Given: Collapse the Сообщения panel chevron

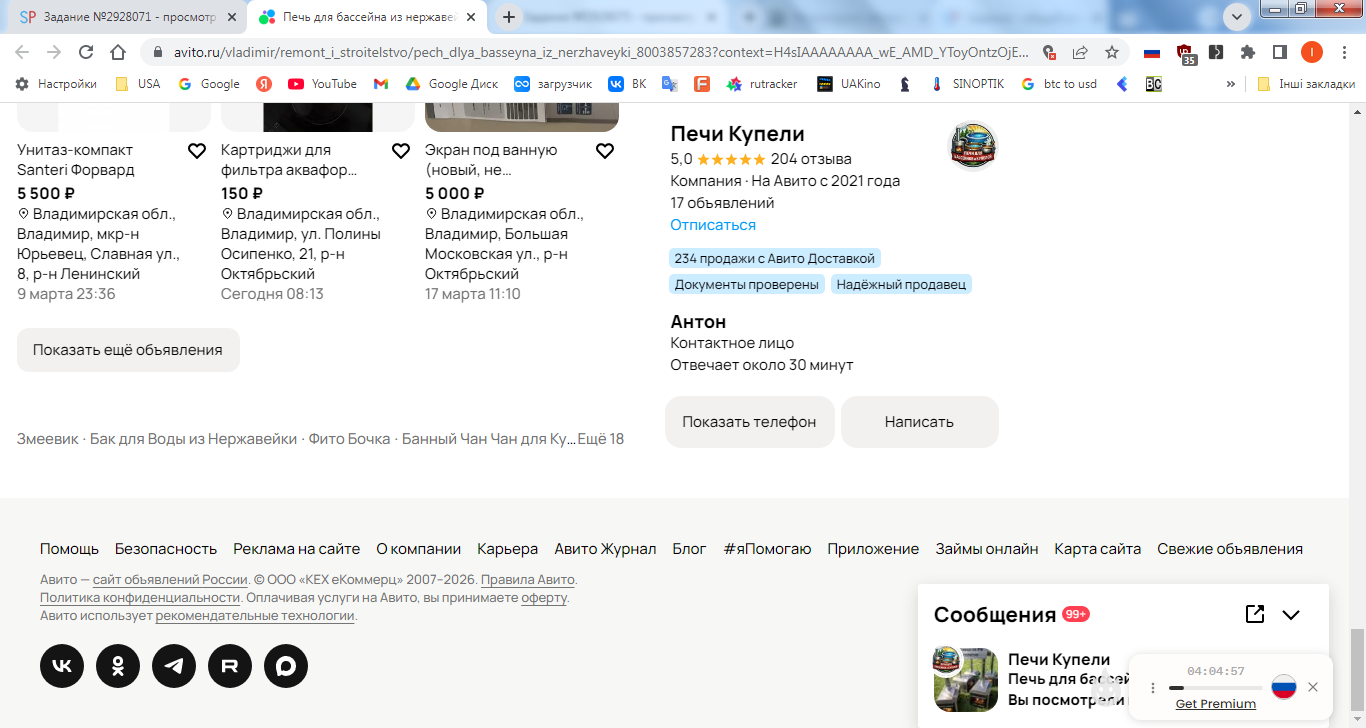Looking at the screenshot, I should tap(1291, 615).
